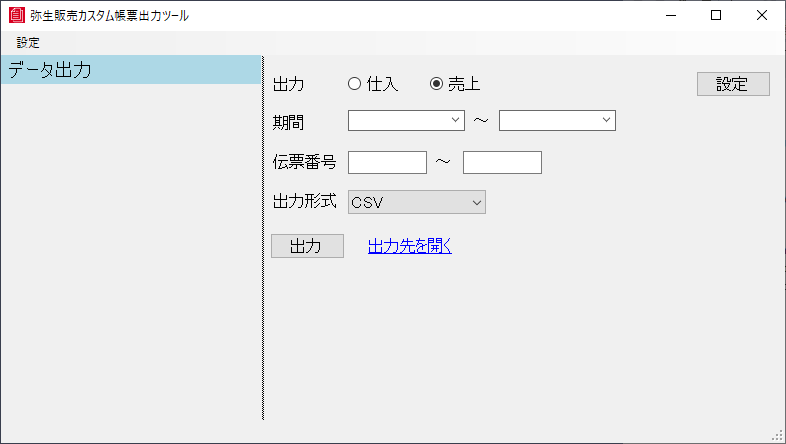
Task: Click the 設定 button at top right
Action: pos(733,84)
